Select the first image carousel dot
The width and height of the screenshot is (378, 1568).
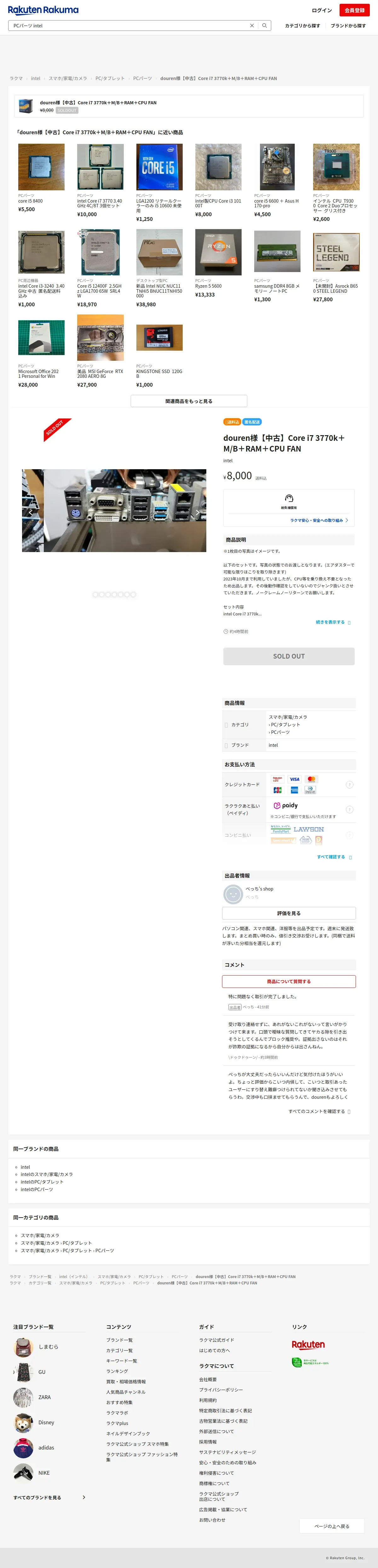point(95,594)
